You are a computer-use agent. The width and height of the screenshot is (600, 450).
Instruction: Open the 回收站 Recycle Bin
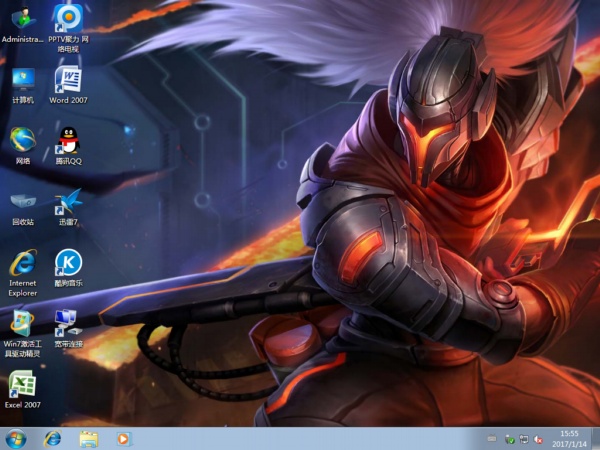coord(23,209)
